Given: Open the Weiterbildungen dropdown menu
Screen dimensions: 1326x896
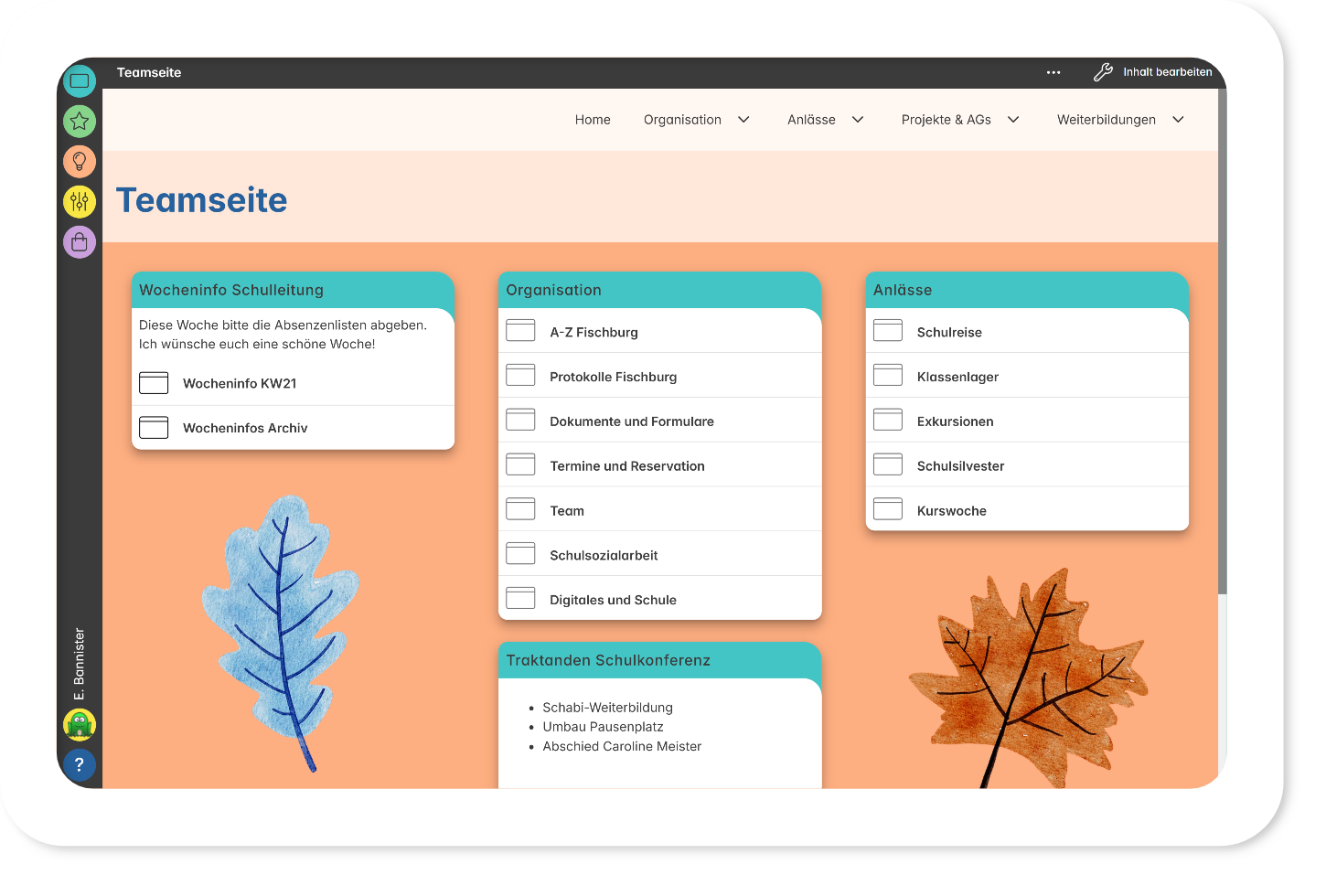Looking at the screenshot, I should coord(1178,120).
